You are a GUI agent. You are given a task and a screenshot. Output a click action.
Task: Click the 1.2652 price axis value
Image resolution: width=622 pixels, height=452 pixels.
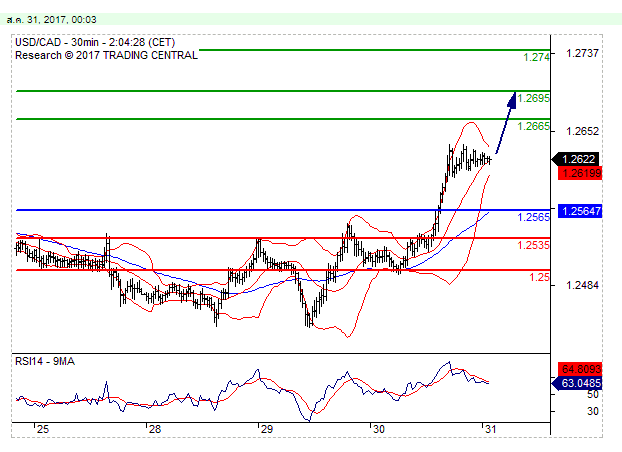[x=582, y=131]
